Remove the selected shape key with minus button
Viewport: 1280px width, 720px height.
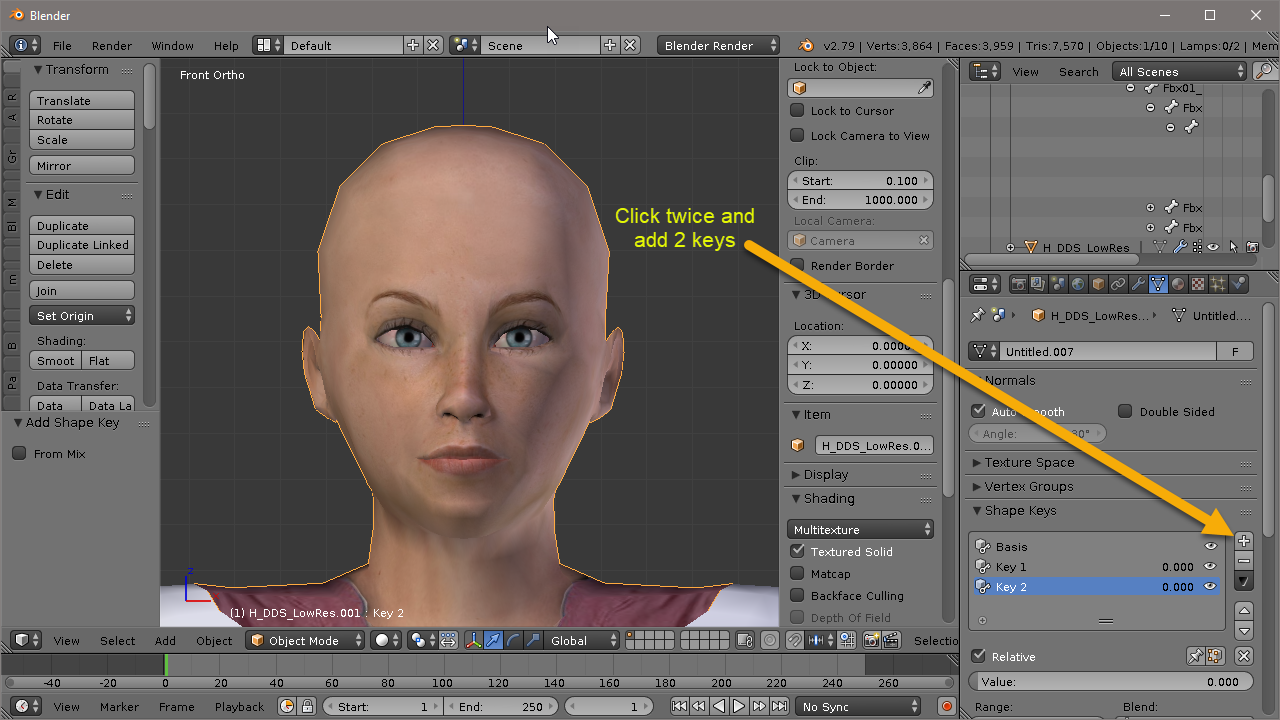(x=1244, y=561)
